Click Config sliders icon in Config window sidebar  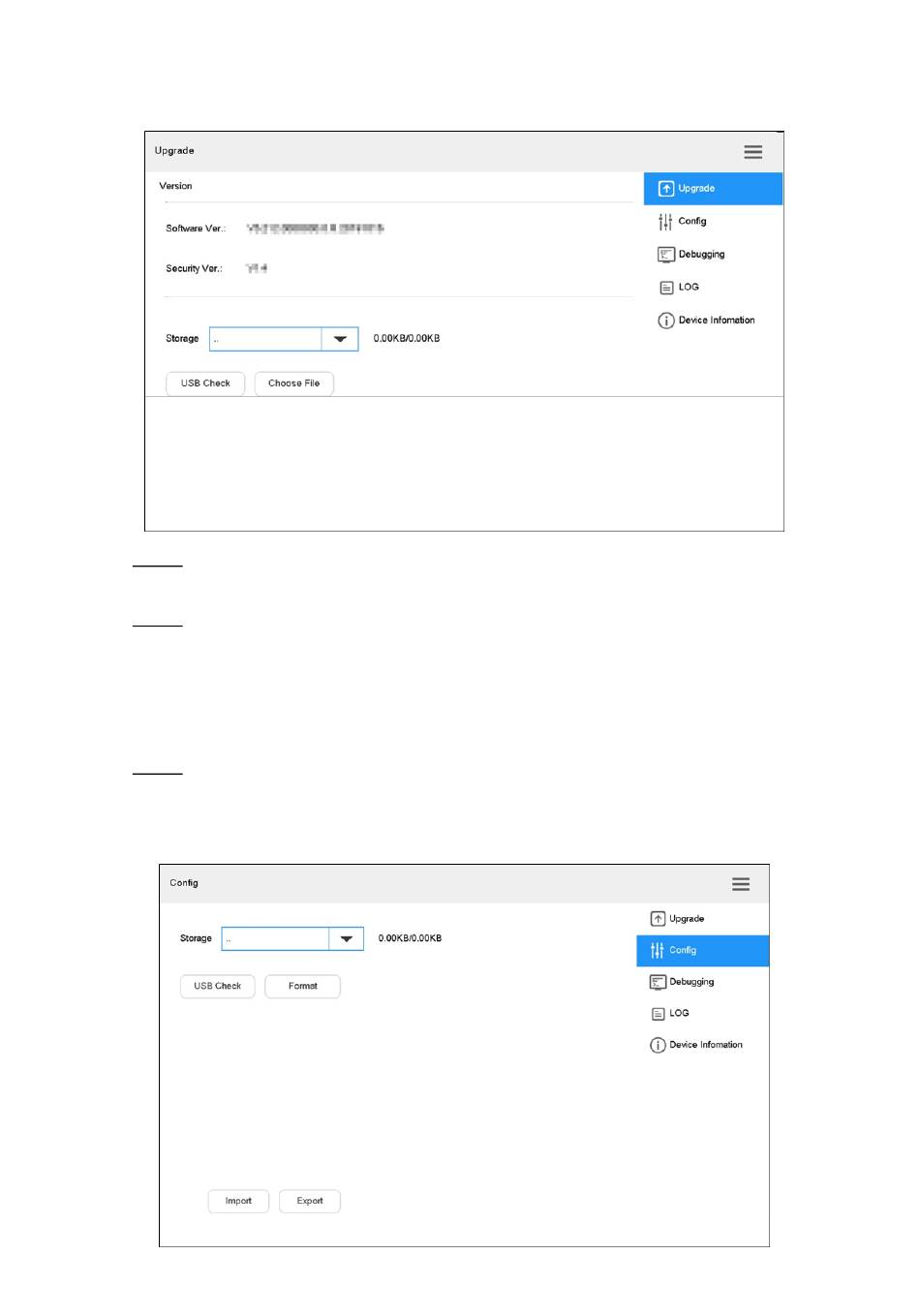[x=658, y=951]
